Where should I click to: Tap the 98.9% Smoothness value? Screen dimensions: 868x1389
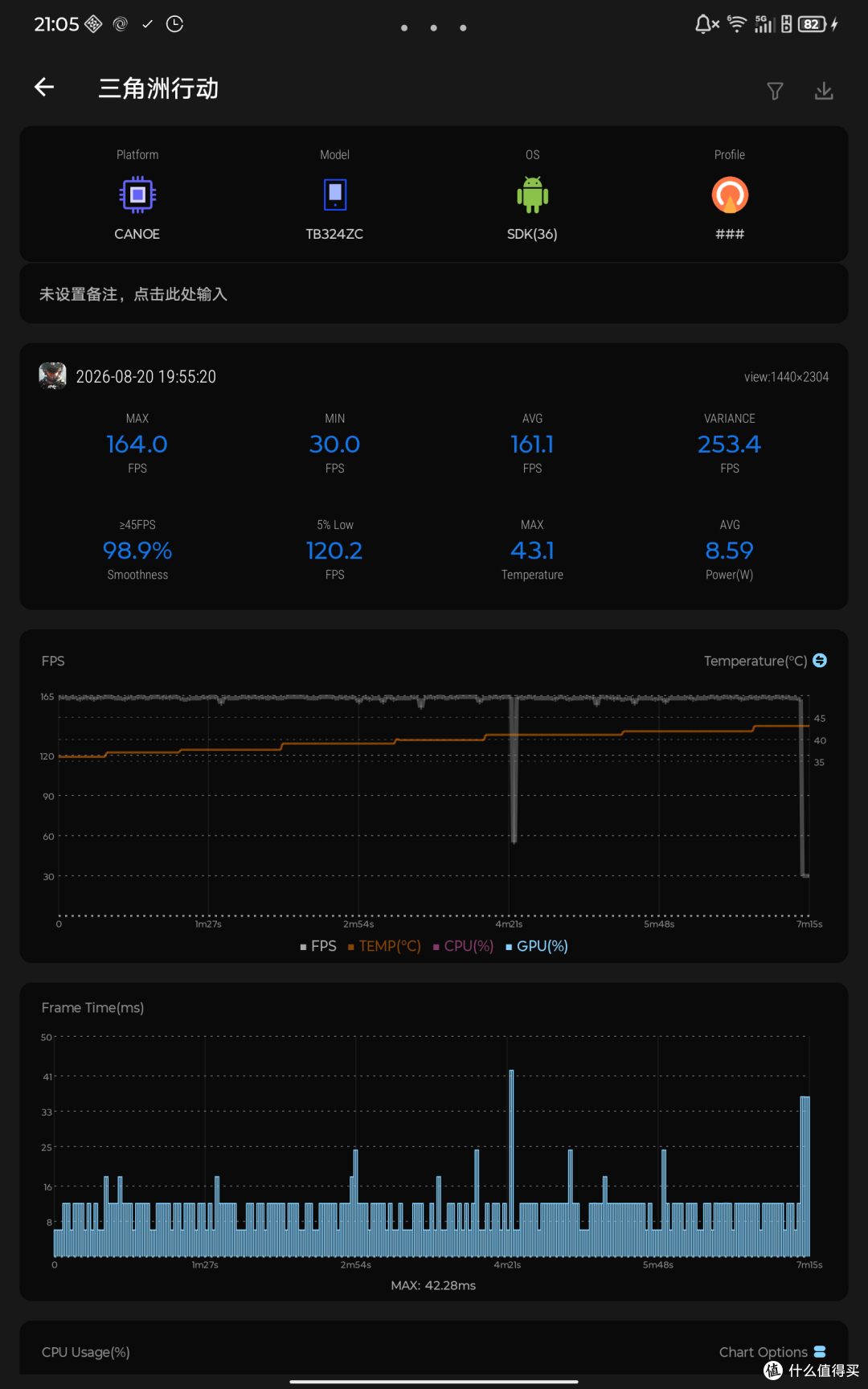click(x=137, y=551)
